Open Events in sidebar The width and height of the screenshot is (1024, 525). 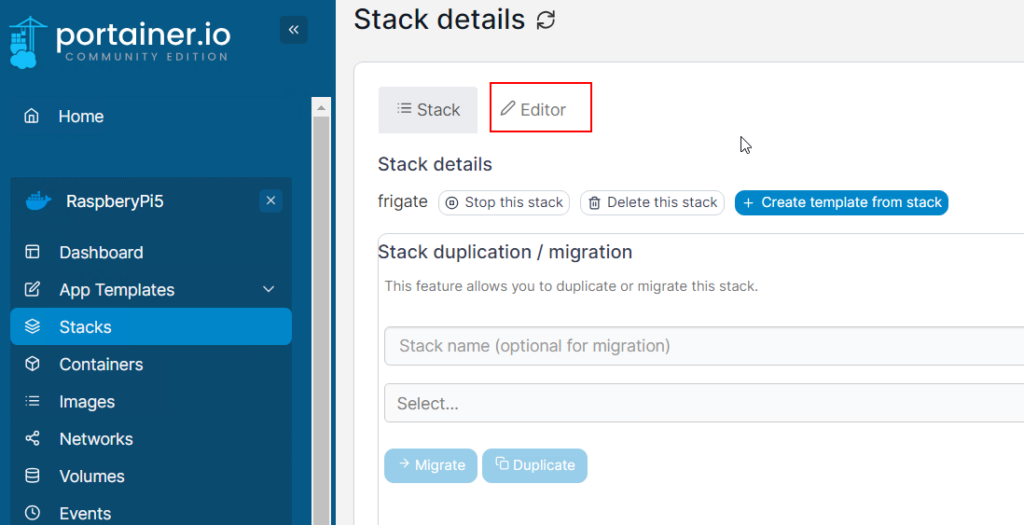pos(152,513)
